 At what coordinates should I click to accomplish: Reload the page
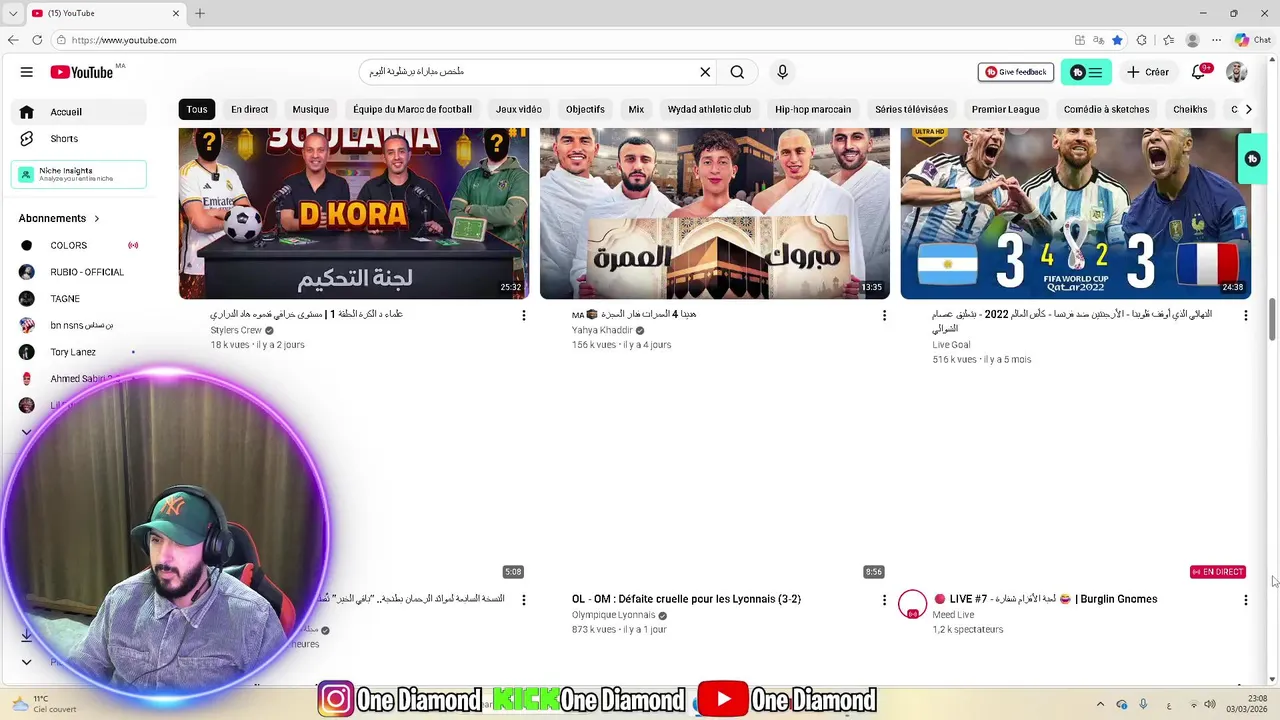[x=37, y=40]
